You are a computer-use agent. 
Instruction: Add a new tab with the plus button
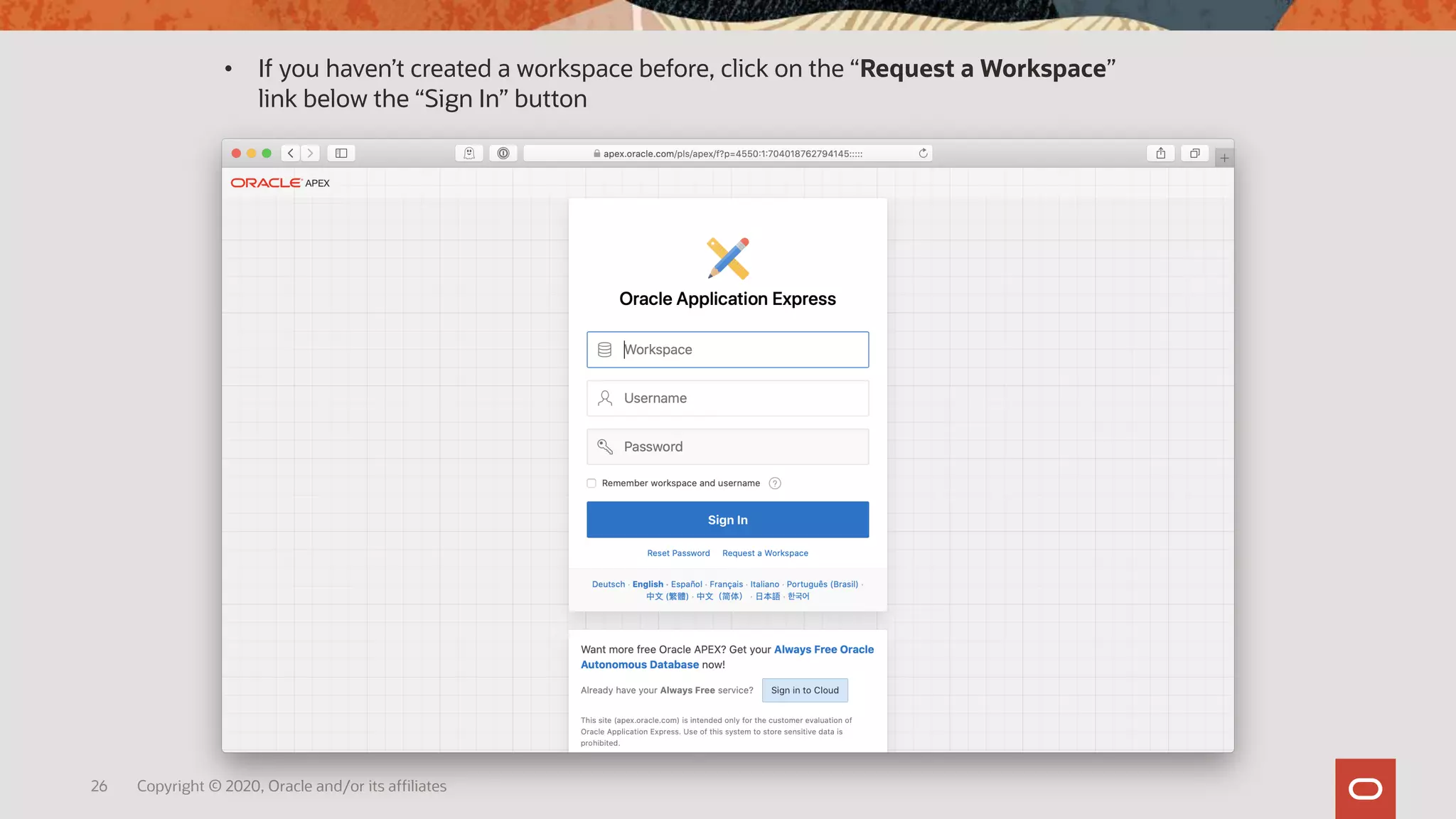tap(1224, 158)
